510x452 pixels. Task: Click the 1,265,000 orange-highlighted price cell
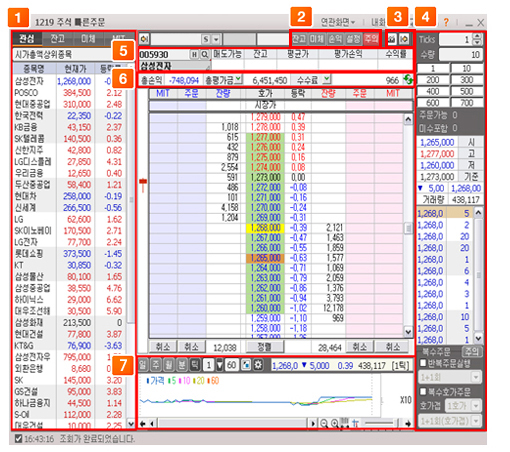point(266,258)
